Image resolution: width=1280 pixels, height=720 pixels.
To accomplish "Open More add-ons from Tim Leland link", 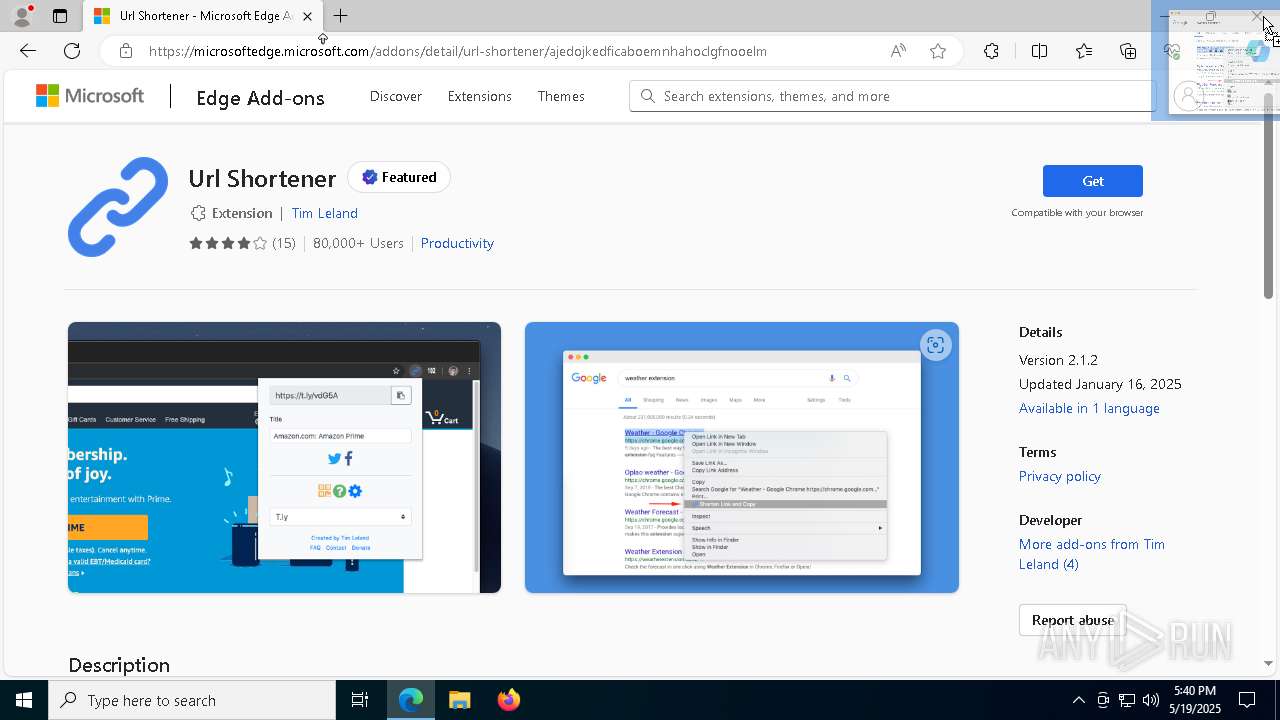I will click(1092, 554).
